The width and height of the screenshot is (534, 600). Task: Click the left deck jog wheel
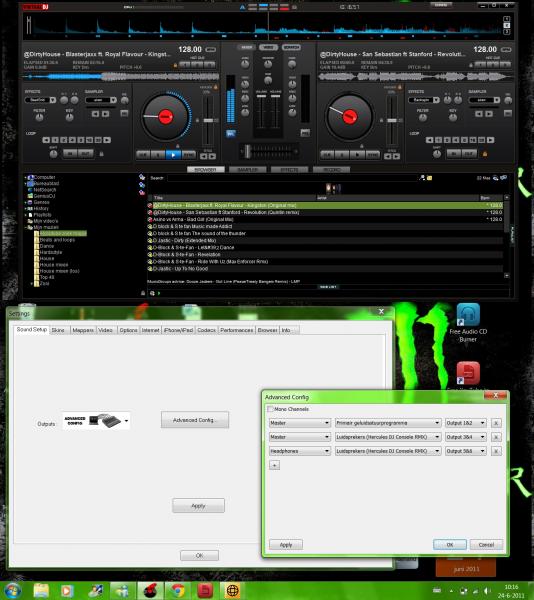click(165, 117)
